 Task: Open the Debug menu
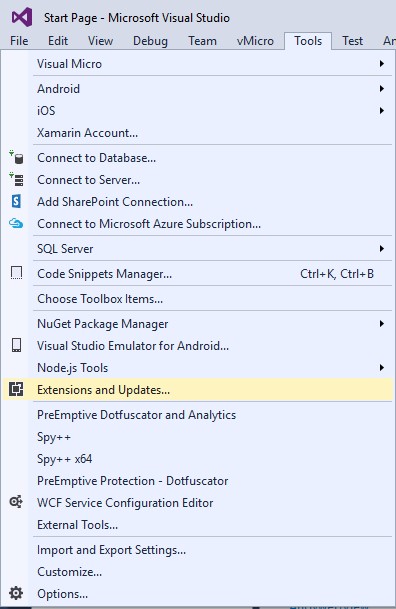click(x=150, y=41)
